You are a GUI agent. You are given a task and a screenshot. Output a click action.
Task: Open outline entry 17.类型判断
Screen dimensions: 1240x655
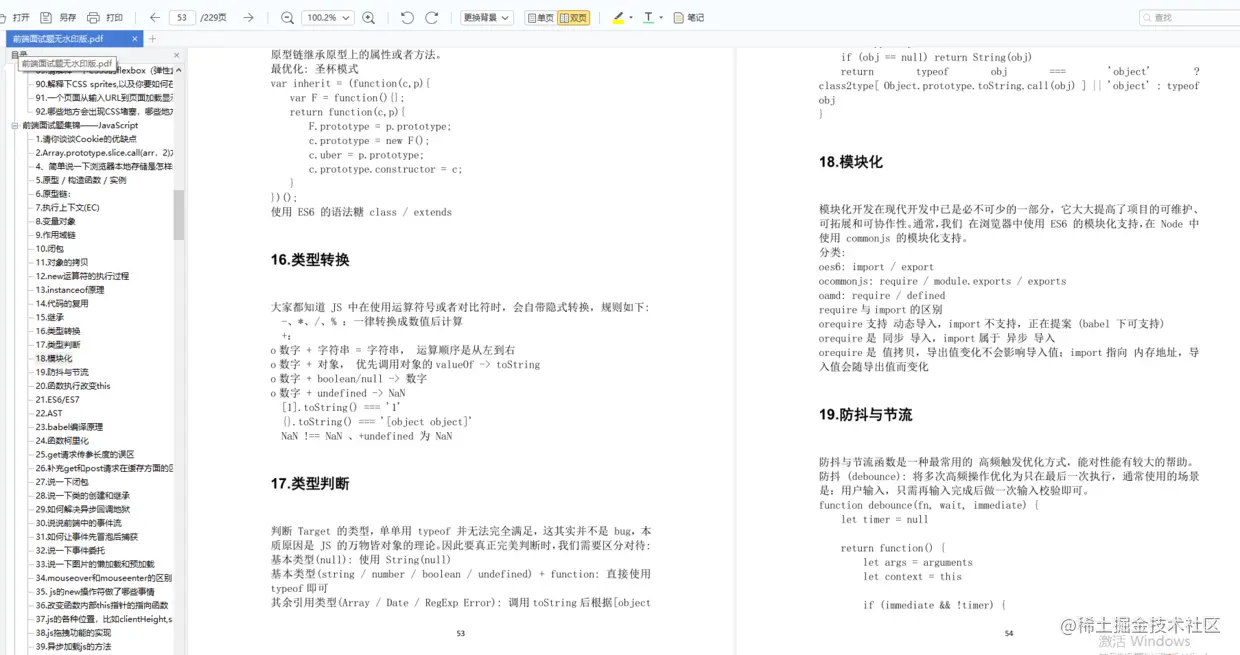point(58,345)
